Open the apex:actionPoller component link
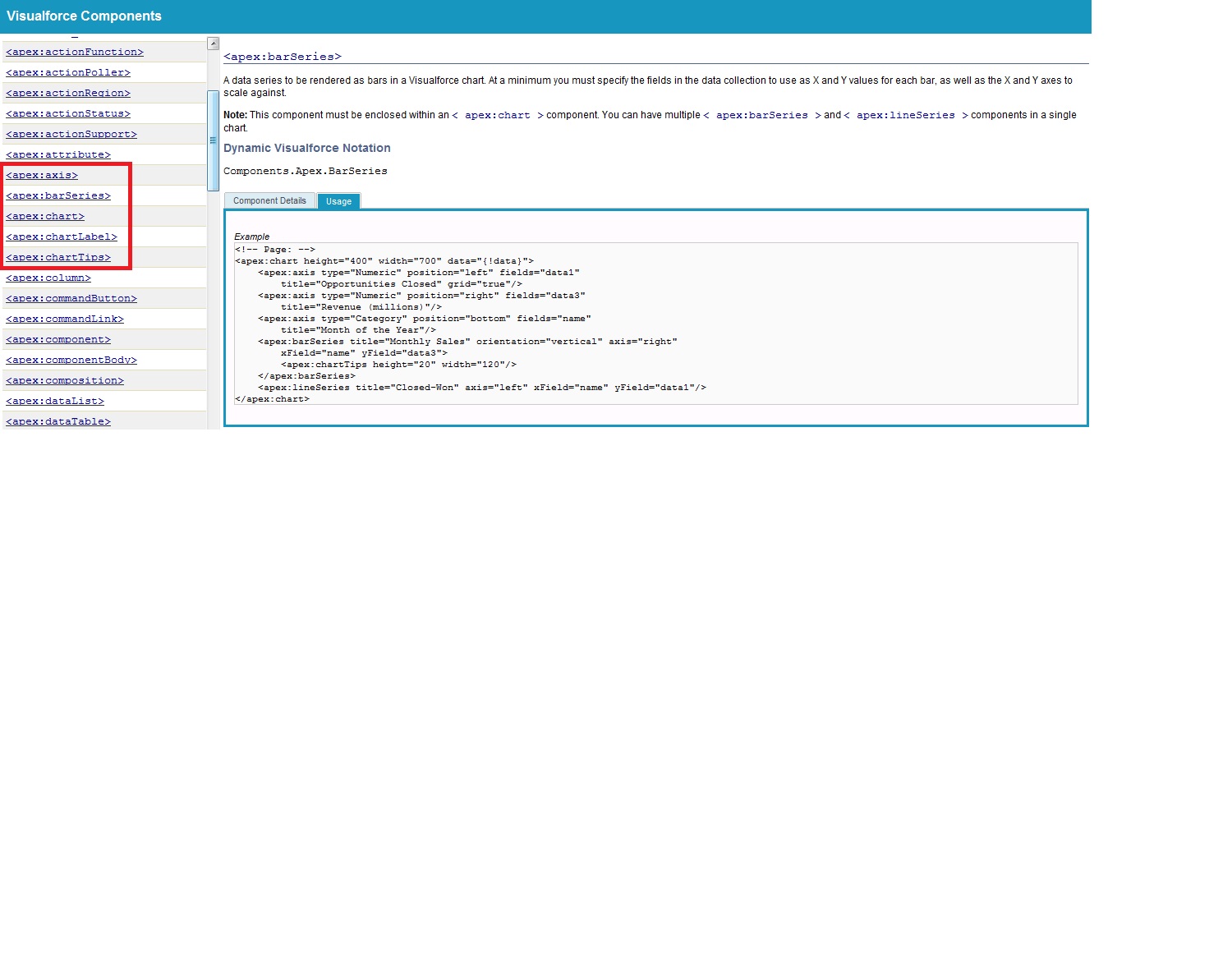This screenshot has height=965, width=1232. coord(68,72)
